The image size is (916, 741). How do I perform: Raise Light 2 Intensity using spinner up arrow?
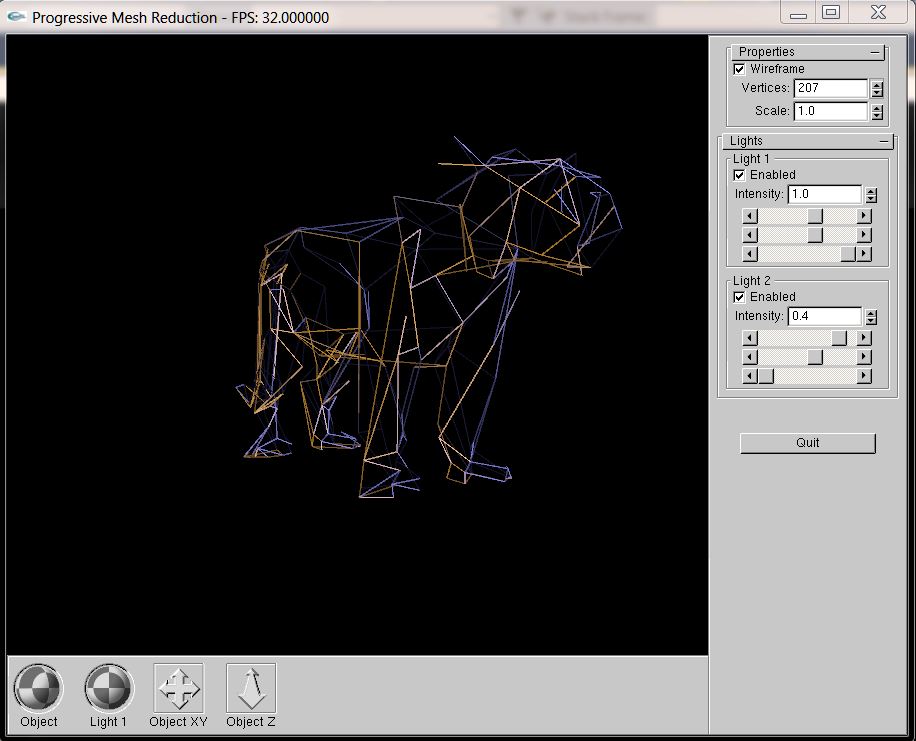click(x=871, y=313)
